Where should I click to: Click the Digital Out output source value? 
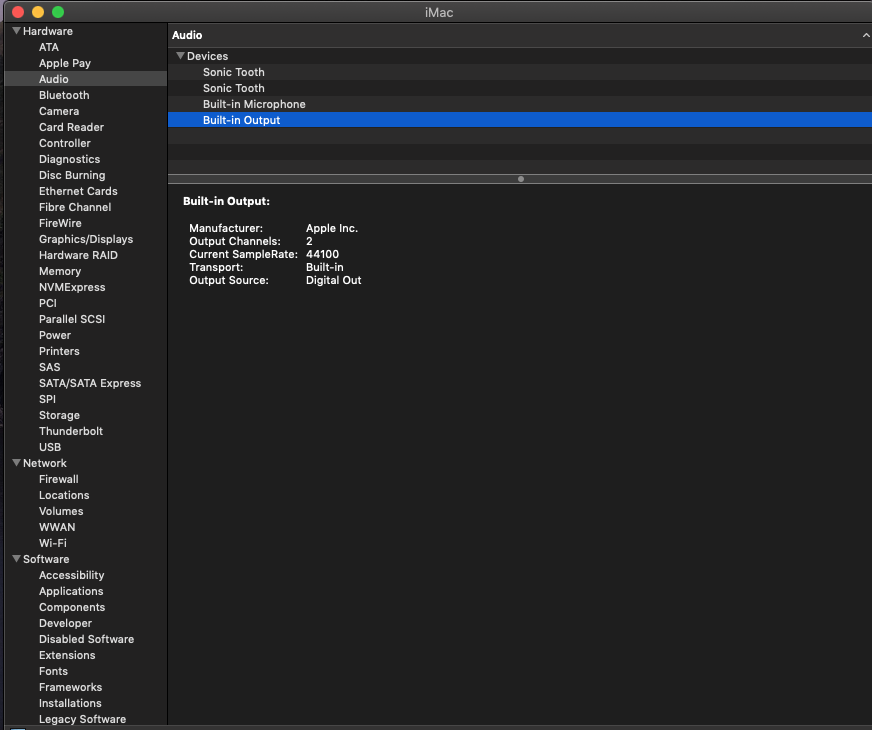pyautogui.click(x=333, y=280)
